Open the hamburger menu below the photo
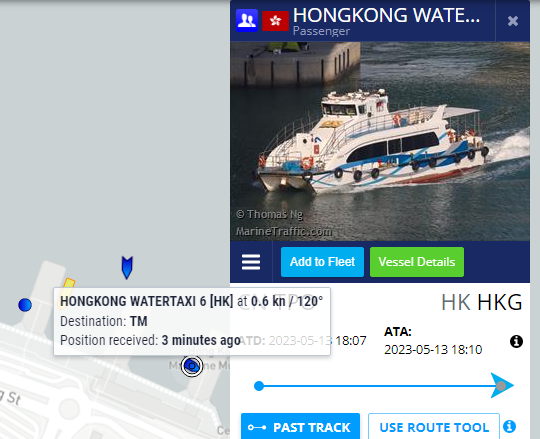540x439 pixels. click(251, 262)
